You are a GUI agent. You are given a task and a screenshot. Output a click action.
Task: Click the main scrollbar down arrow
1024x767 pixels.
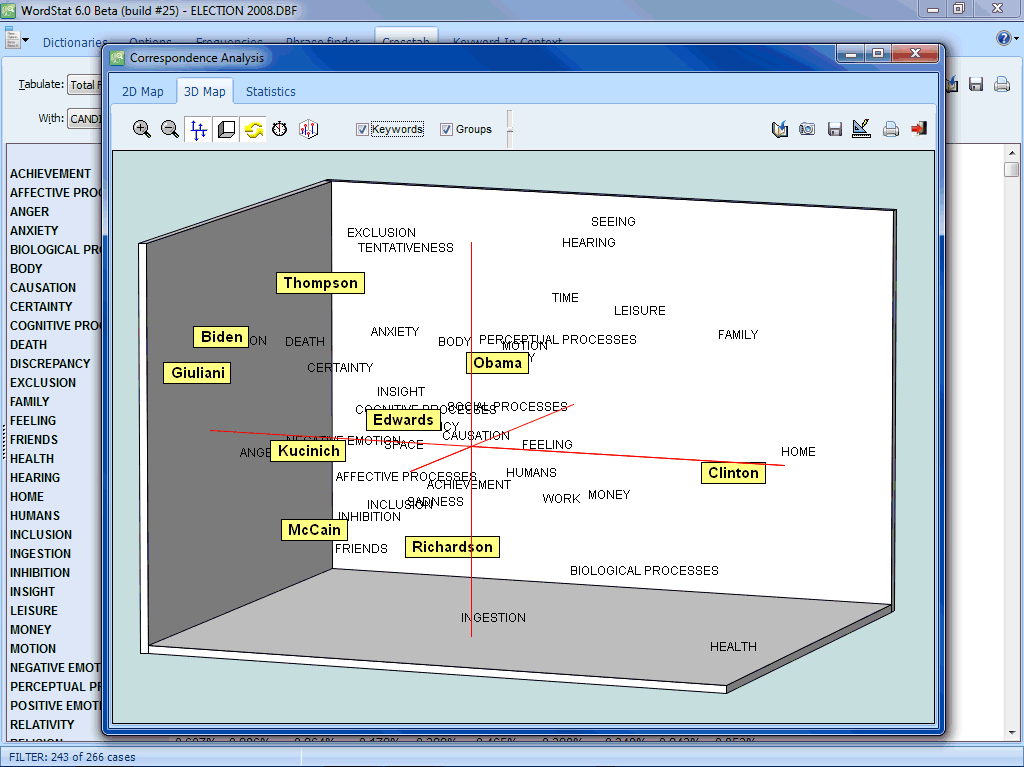[x=1012, y=733]
